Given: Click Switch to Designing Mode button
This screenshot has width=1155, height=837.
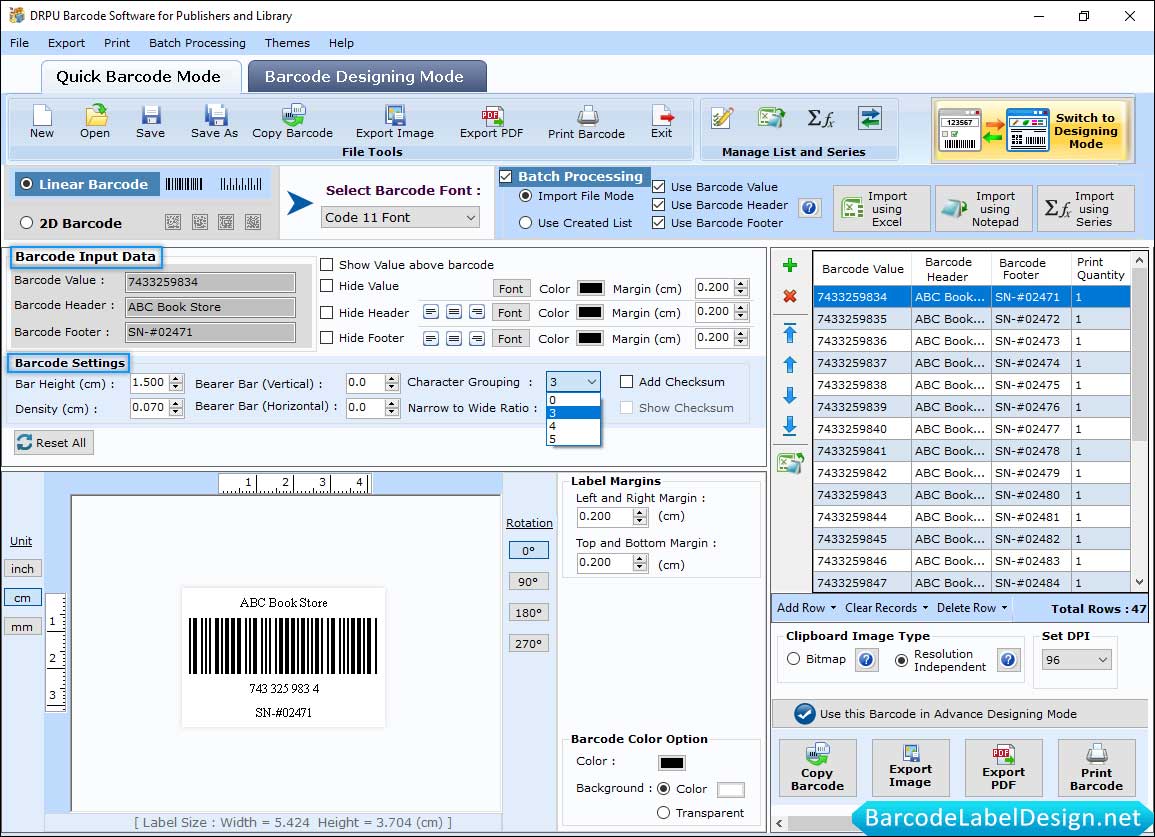Looking at the screenshot, I should pyautogui.click(x=1032, y=130).
